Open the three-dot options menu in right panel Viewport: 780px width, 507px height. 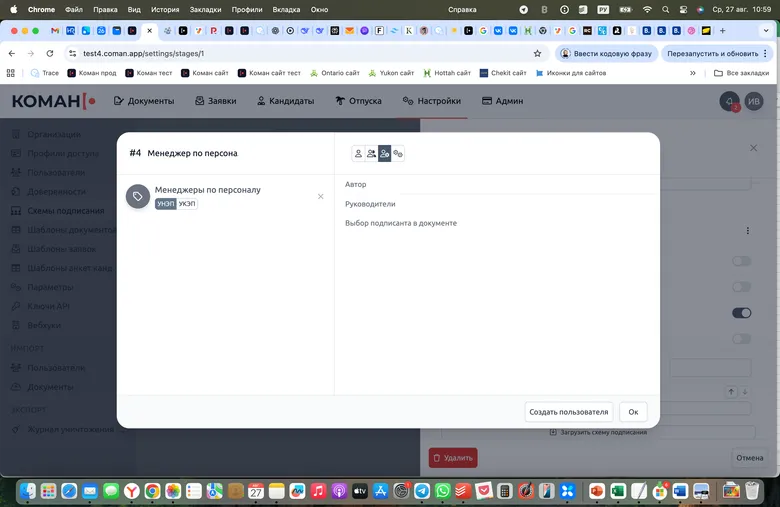pos(748,231)
